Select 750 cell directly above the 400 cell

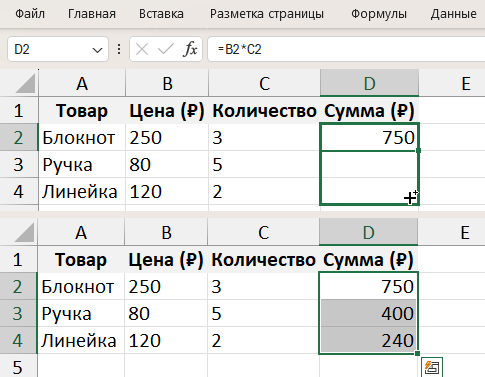pos(368,286)
